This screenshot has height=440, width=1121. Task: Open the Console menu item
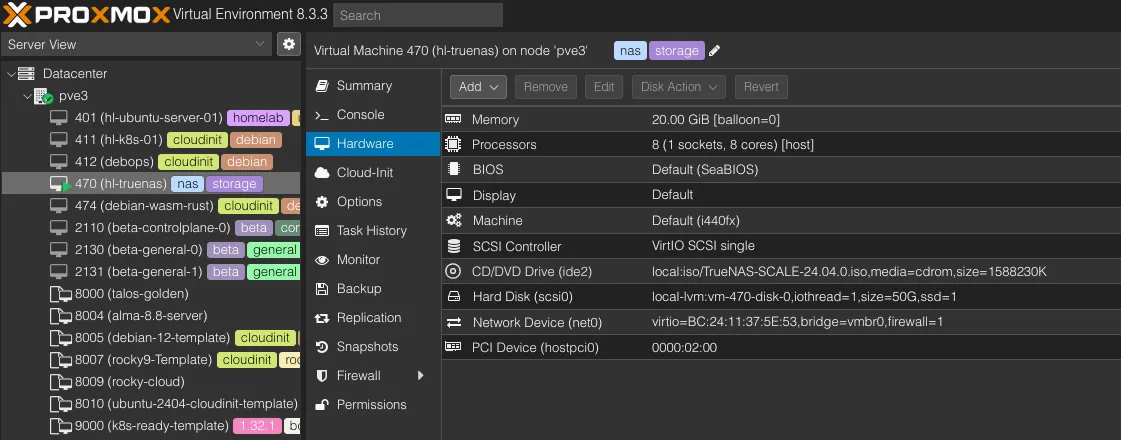(360, 115)
